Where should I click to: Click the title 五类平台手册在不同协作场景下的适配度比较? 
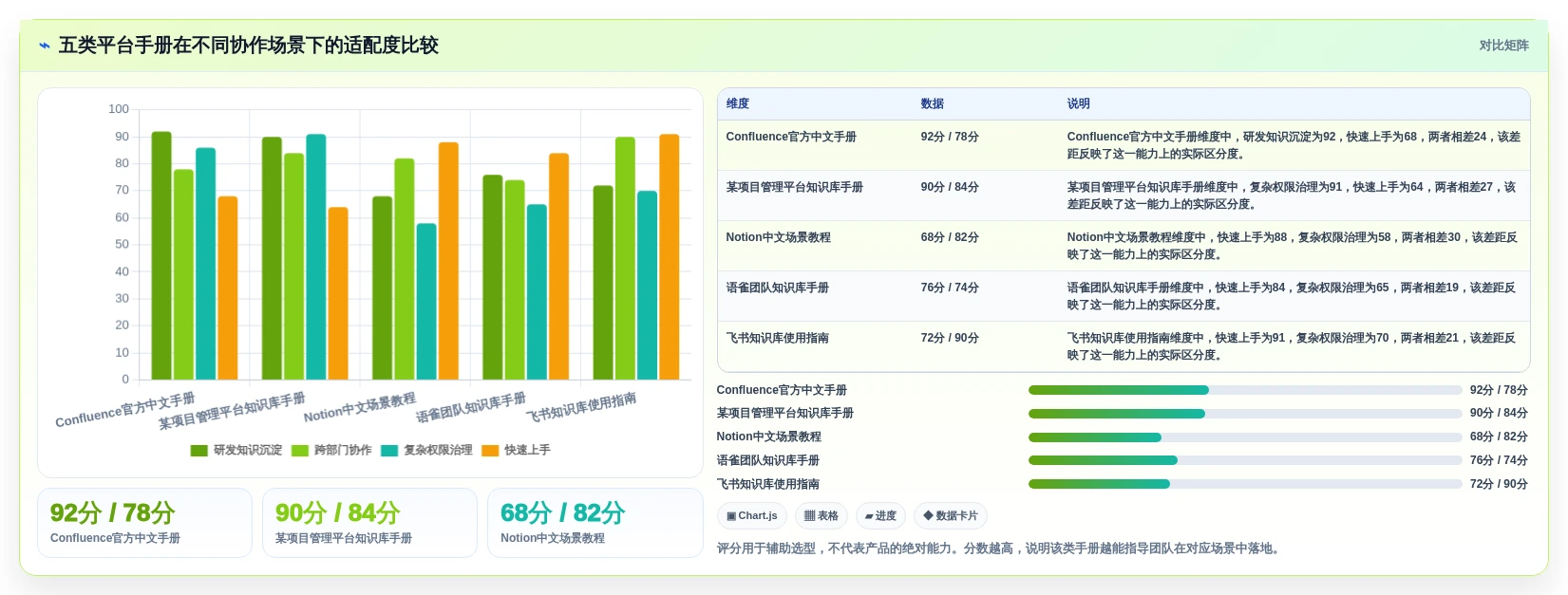(x=249, y=46)
